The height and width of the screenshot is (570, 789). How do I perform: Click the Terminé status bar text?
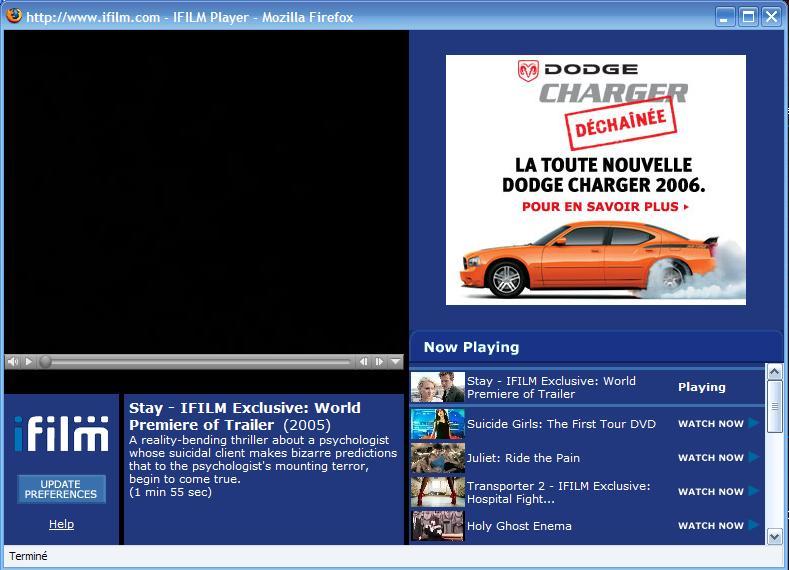(28, 556)
